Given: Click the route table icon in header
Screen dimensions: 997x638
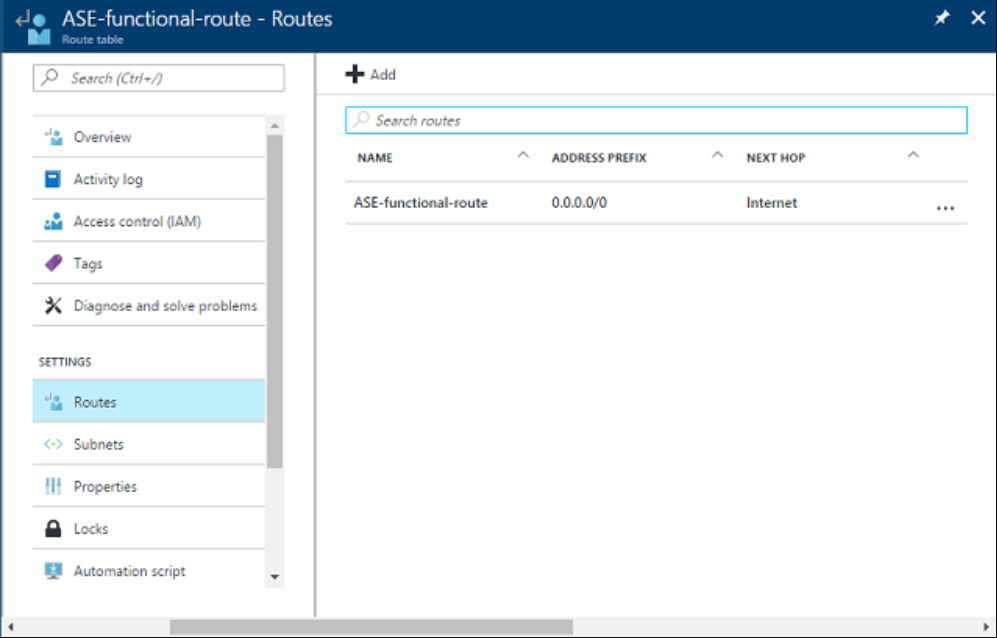Looking at the screenshot, I should click(34, 27).
